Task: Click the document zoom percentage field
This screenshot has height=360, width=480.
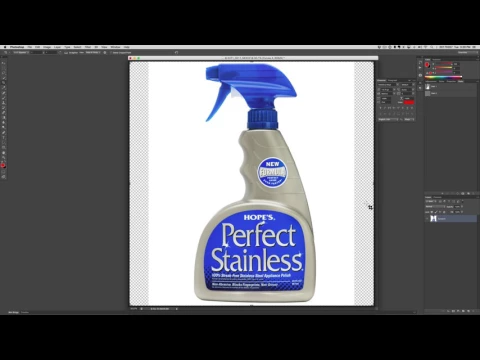Action: (x=134, y=309)
